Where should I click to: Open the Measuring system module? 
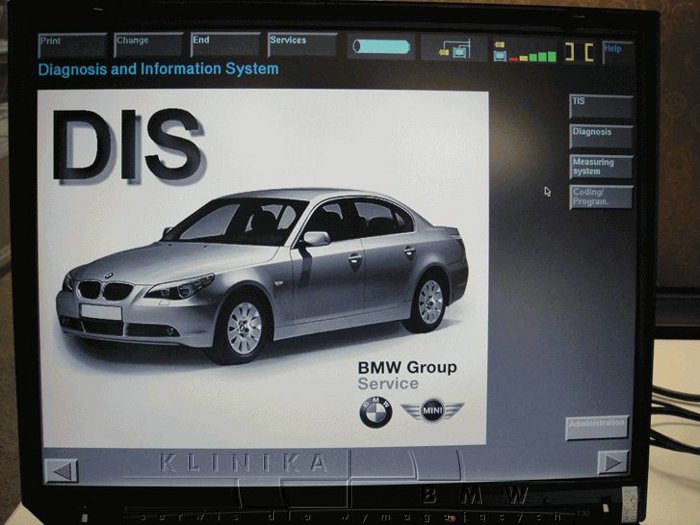tap(601, 167)
